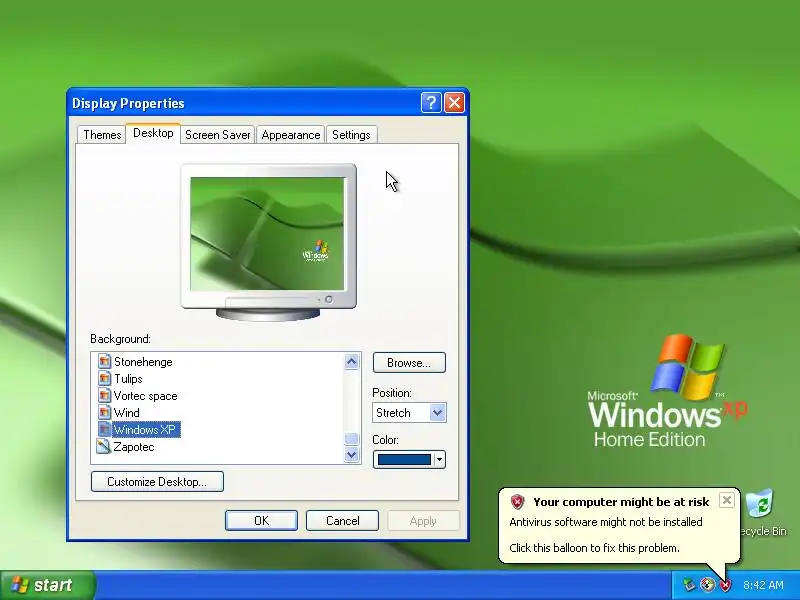This screenshot has height=600, width=800.
Task: Select Vortec space in the background list
Action: coord(145,395)
